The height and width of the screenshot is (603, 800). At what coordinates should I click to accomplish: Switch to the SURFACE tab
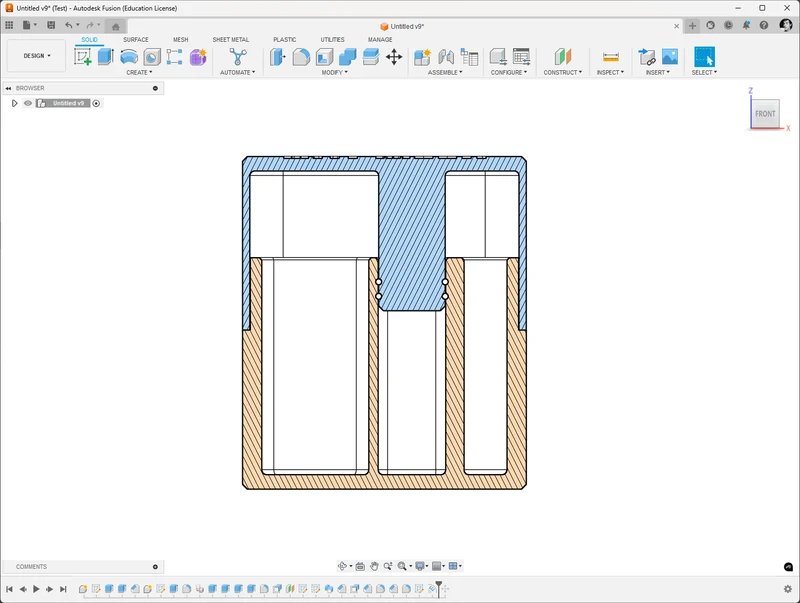click(136, 40)
